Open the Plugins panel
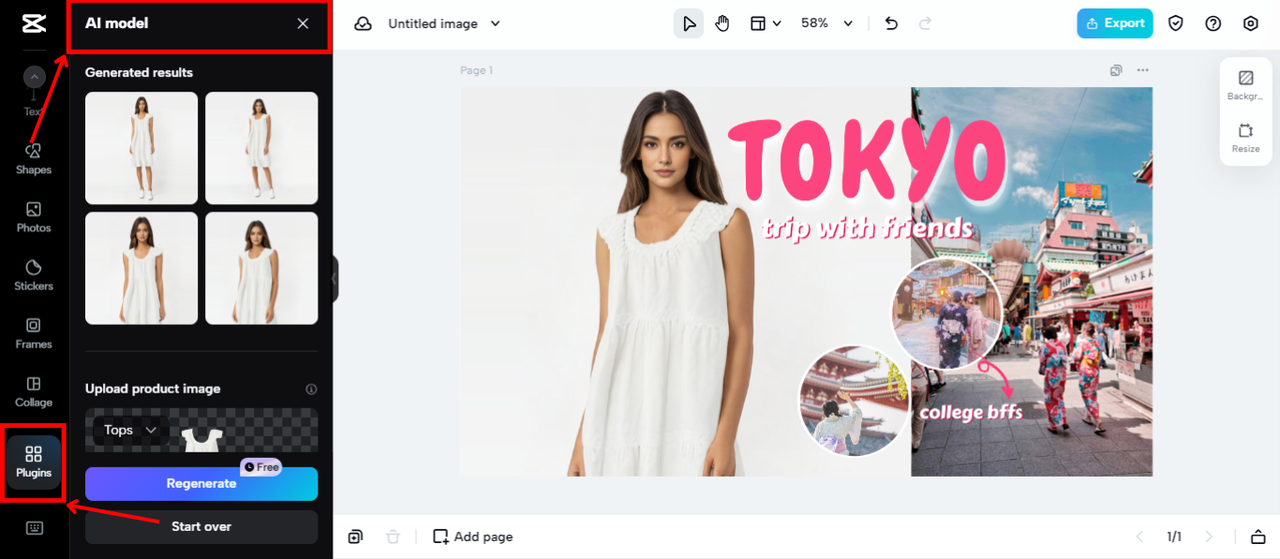 (34, 462)
